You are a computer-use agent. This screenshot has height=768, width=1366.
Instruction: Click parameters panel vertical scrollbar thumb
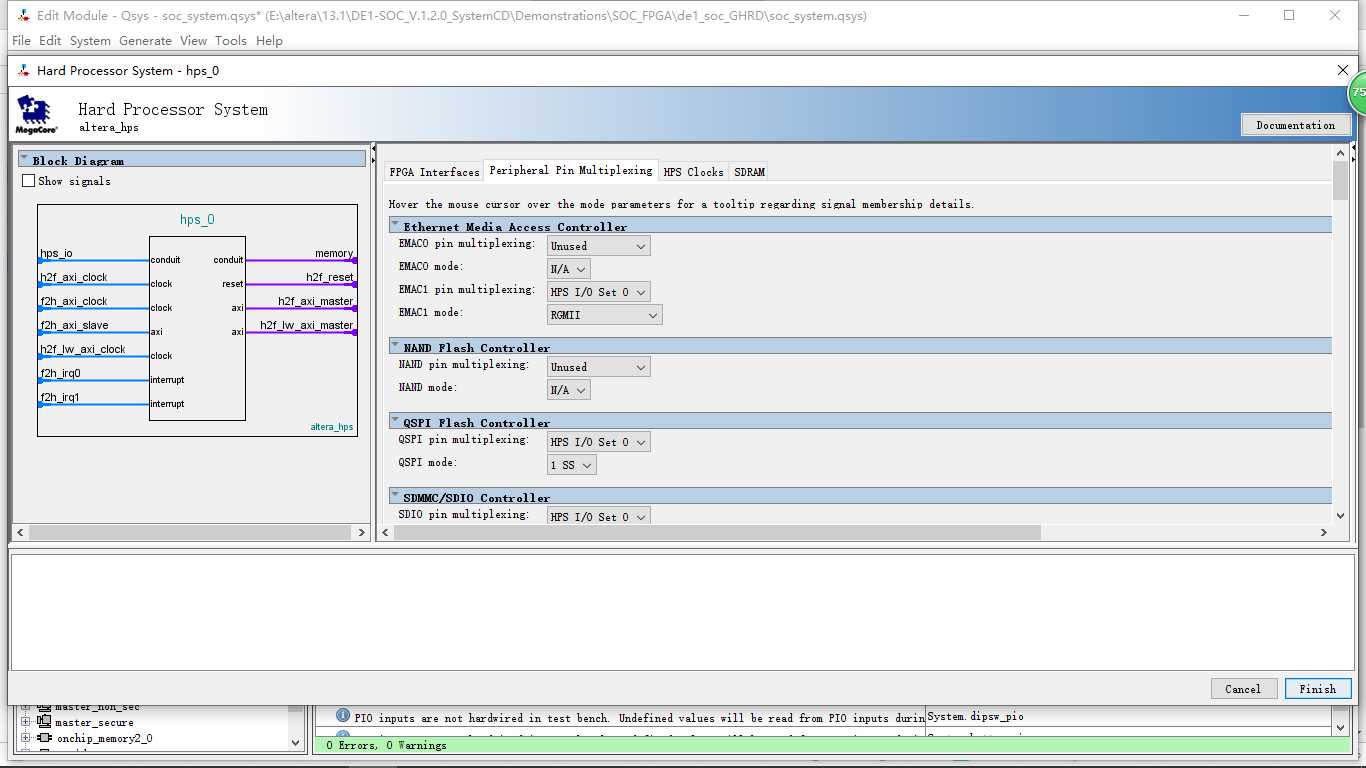[x=1341, y=180]
